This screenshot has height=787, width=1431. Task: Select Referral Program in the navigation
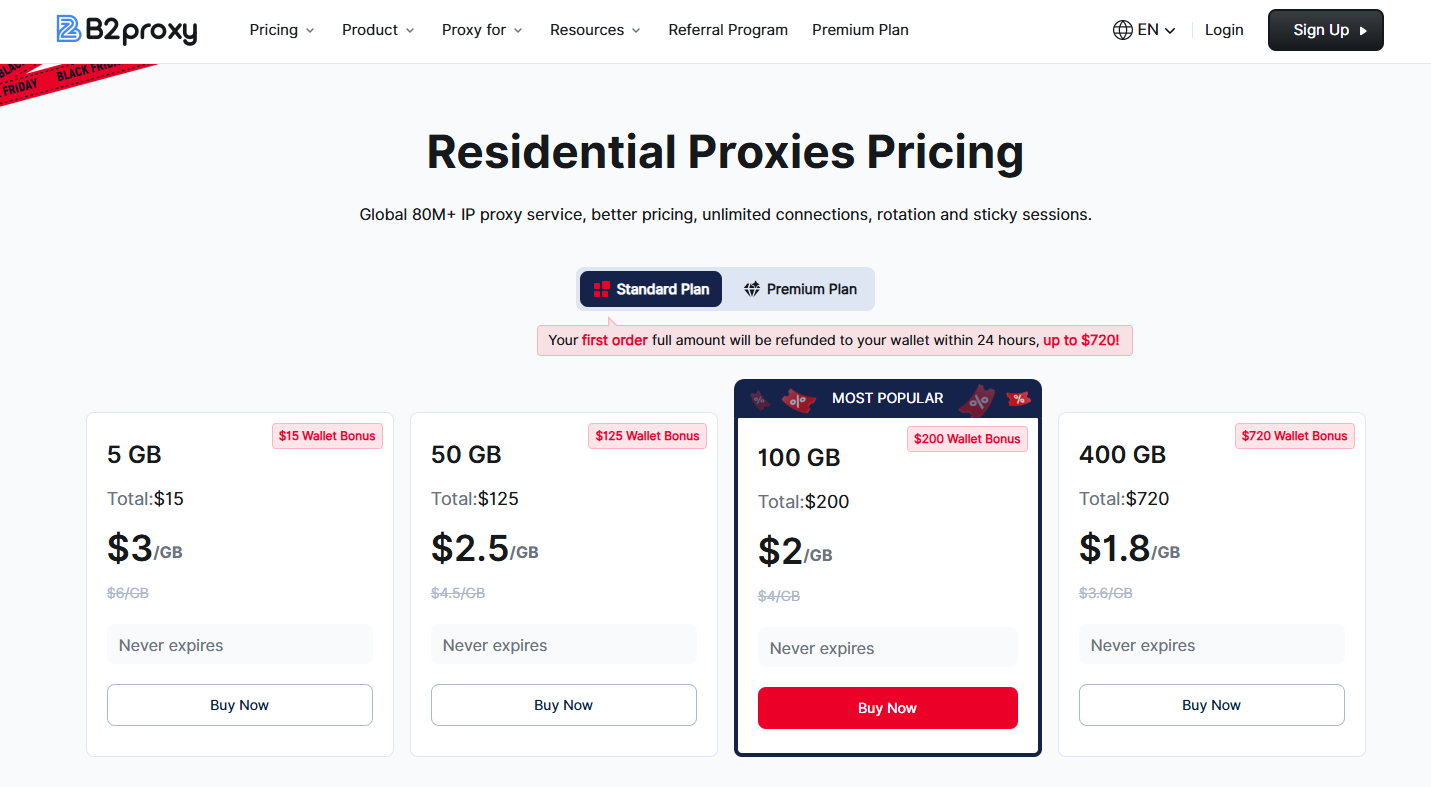coord(728,30)
